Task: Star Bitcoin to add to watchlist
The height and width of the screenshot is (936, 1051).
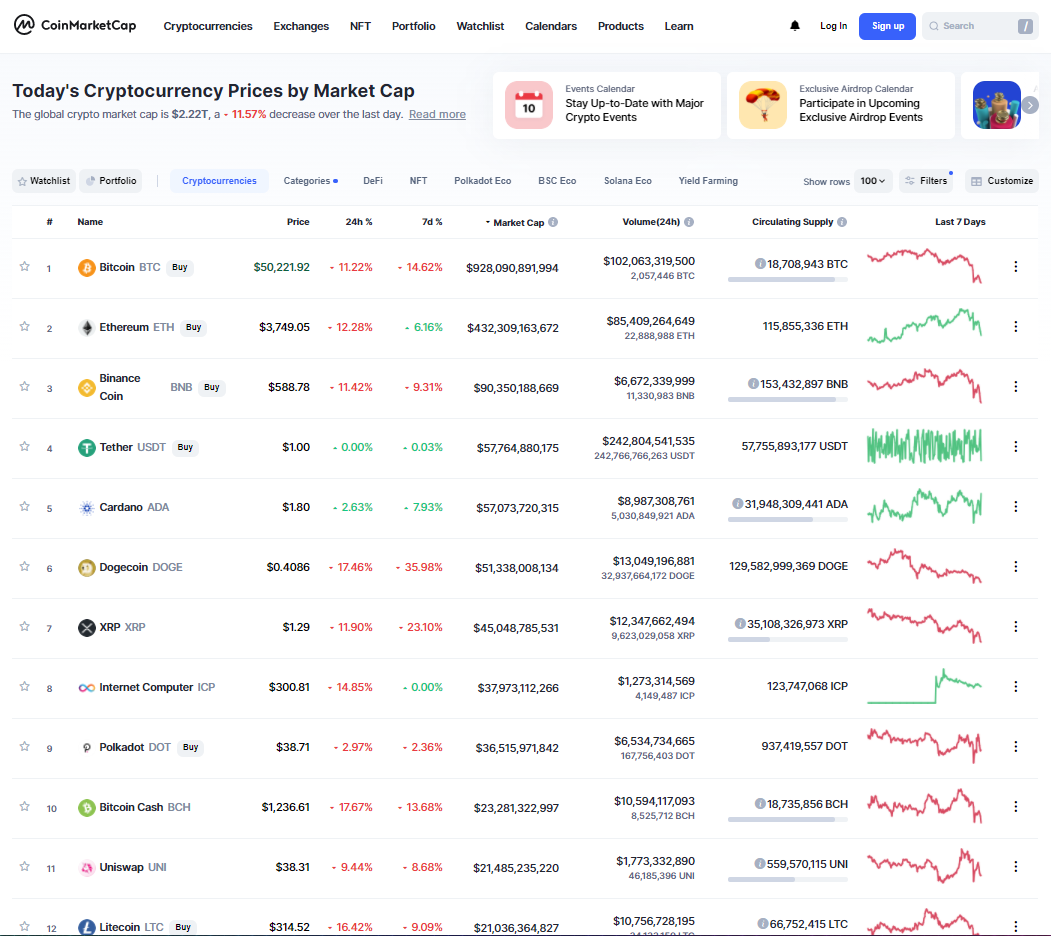Action: tap(25, 266)
